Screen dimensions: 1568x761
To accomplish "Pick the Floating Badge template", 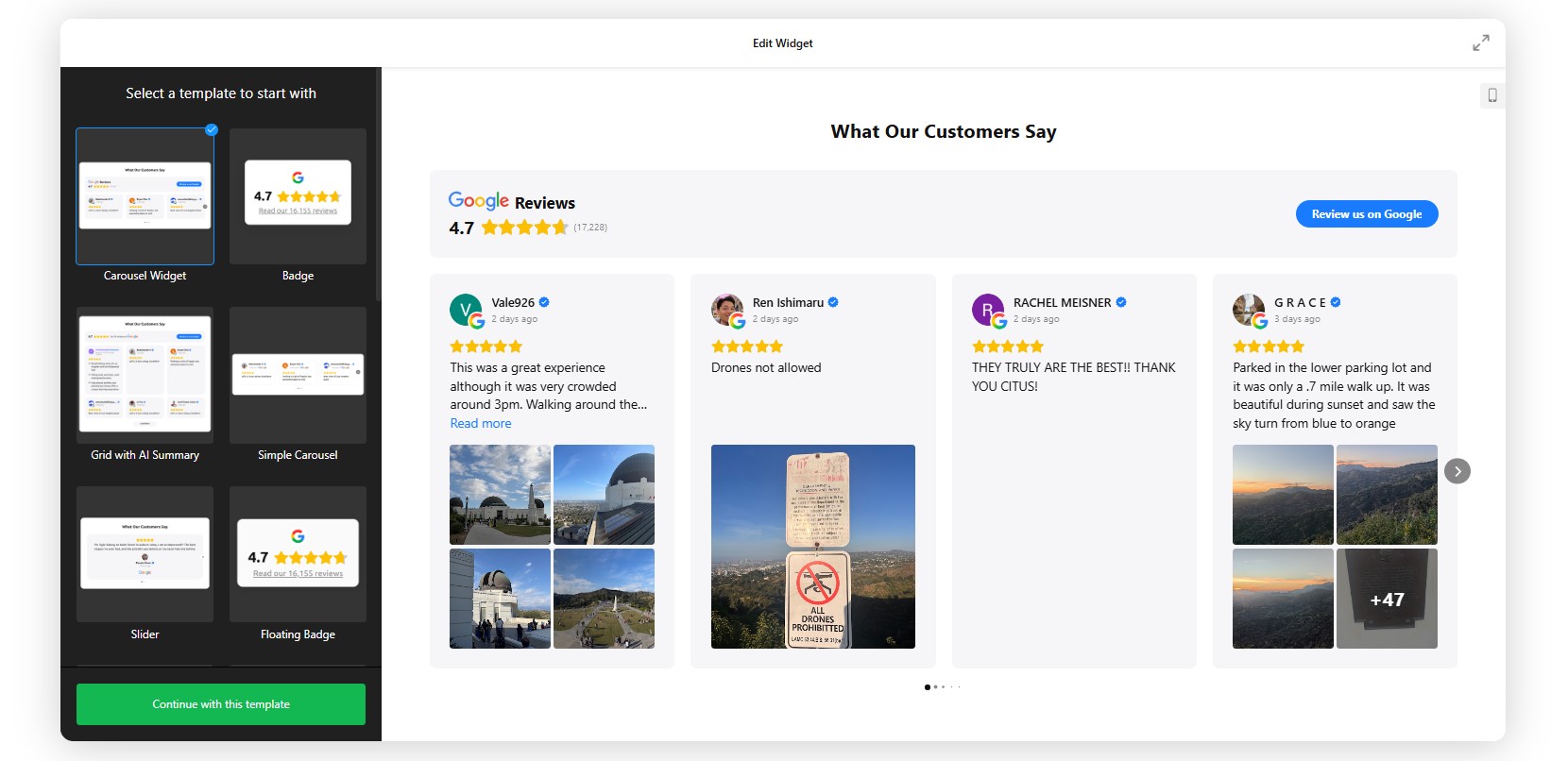I will 298,554.
